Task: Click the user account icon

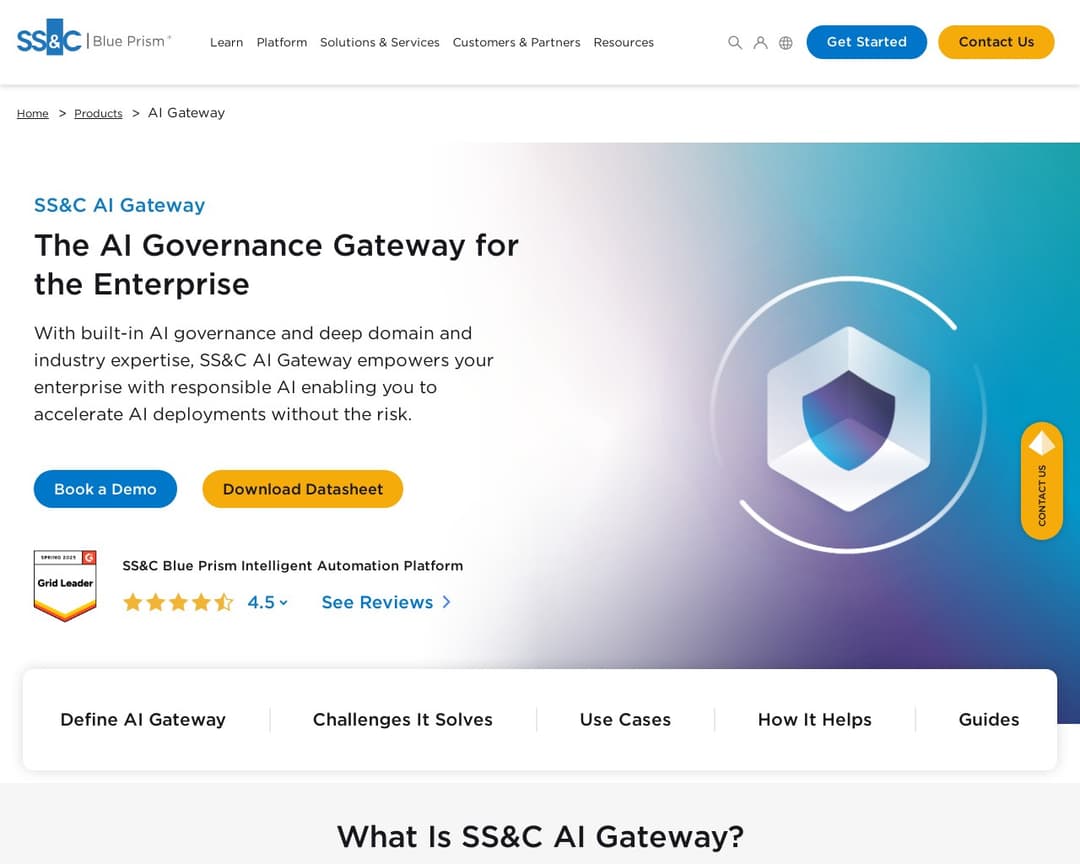Action: click(x=761, y=42)
